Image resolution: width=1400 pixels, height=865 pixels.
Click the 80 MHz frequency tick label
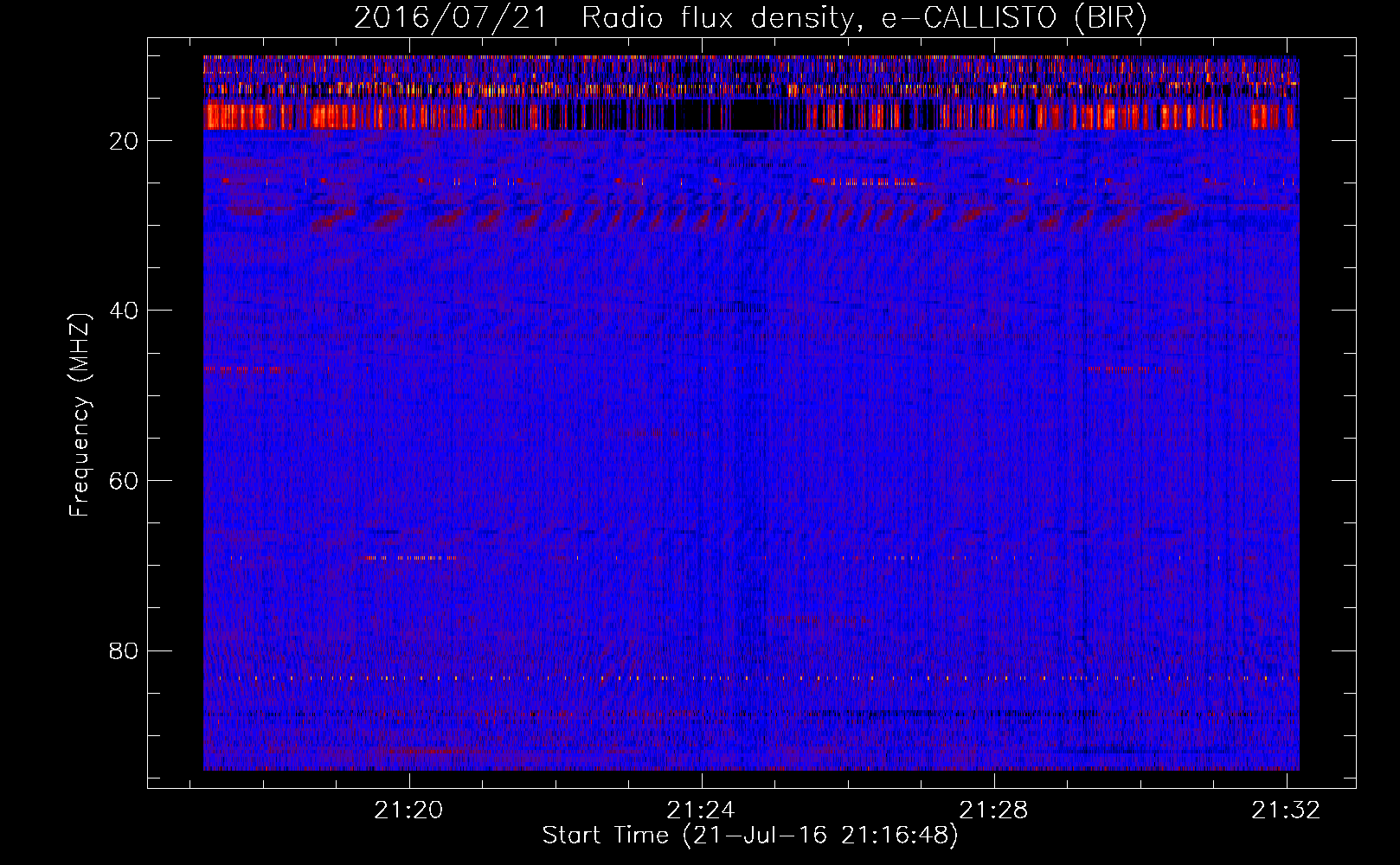tap(124, 650)
